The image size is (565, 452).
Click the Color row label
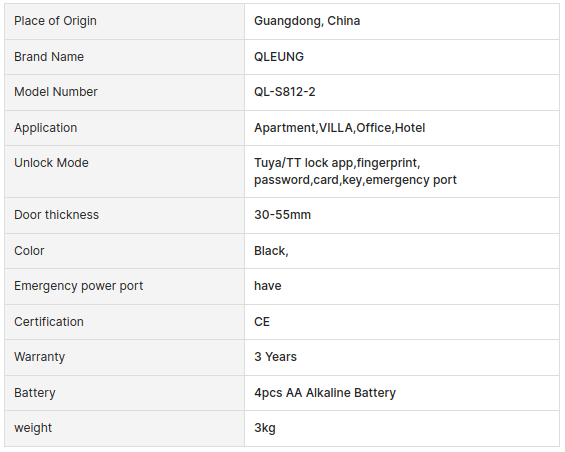point(29,251)
